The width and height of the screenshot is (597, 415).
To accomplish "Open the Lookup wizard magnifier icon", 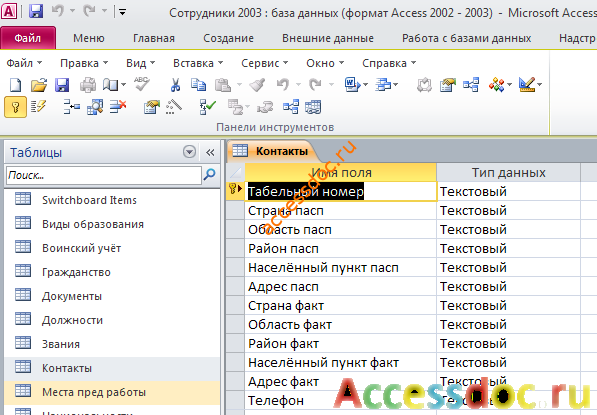I will pyautogui.click(x=95, y=107).
